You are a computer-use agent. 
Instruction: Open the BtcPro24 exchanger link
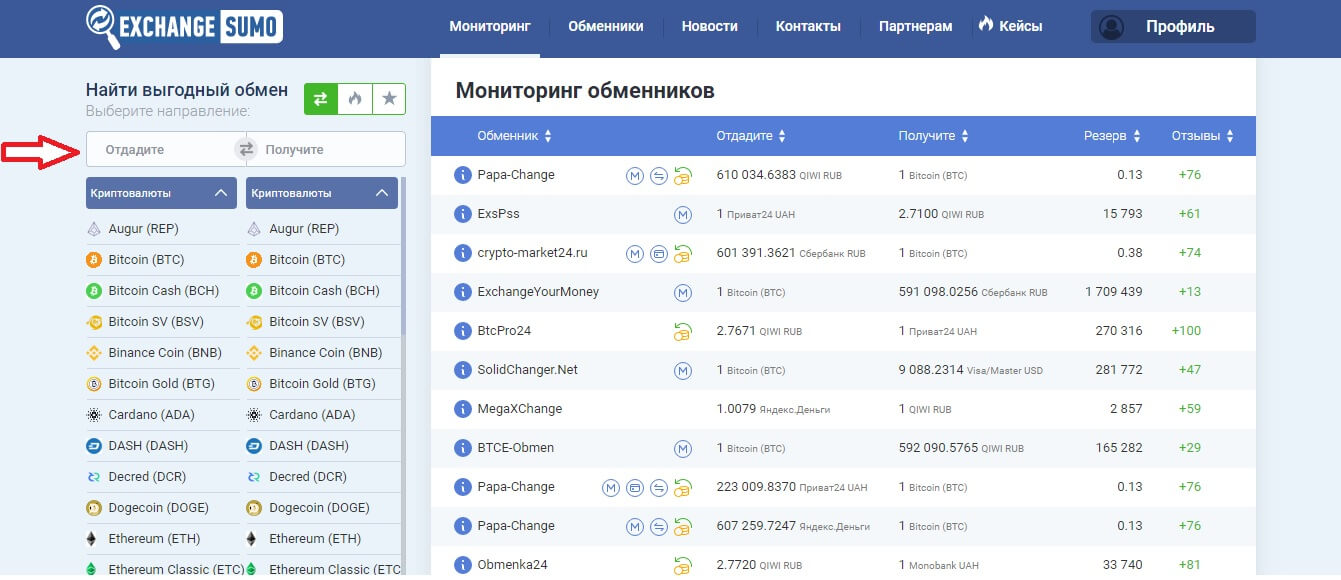(x=505, y=331)
